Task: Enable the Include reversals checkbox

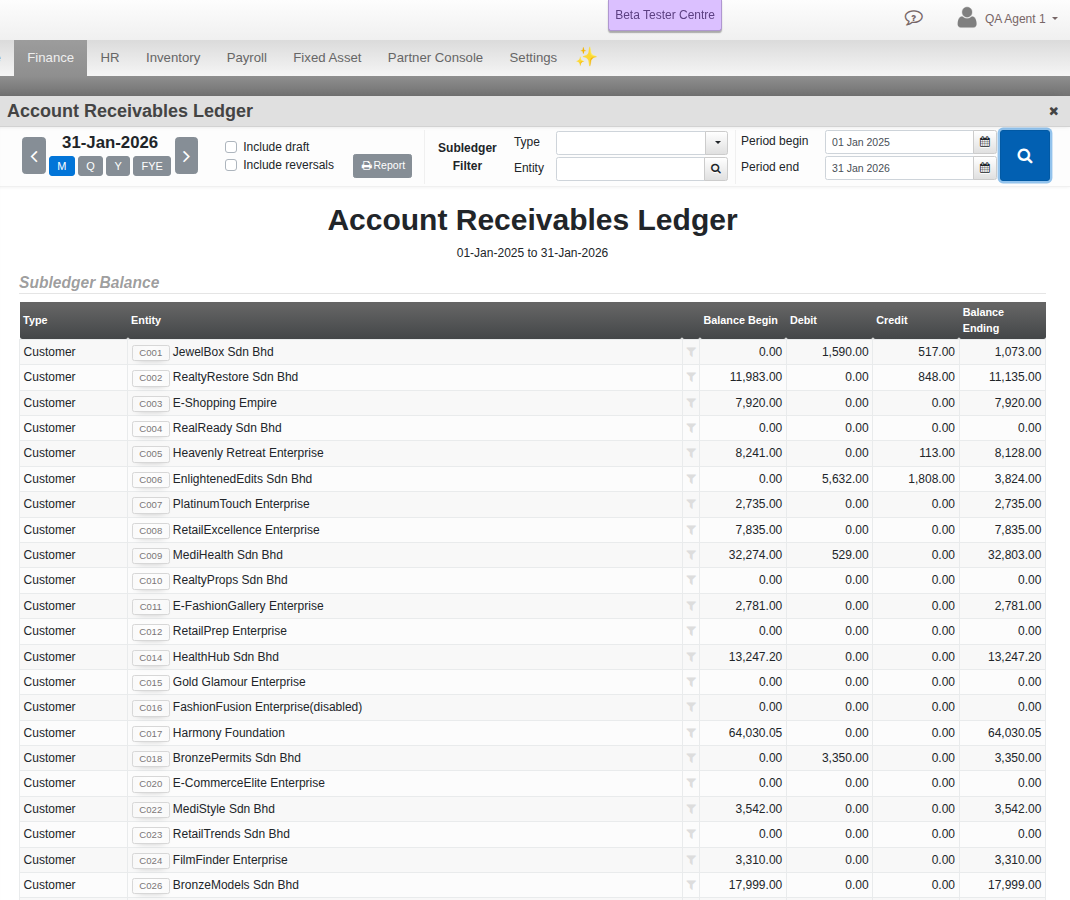Action: (x=231, y=165)
